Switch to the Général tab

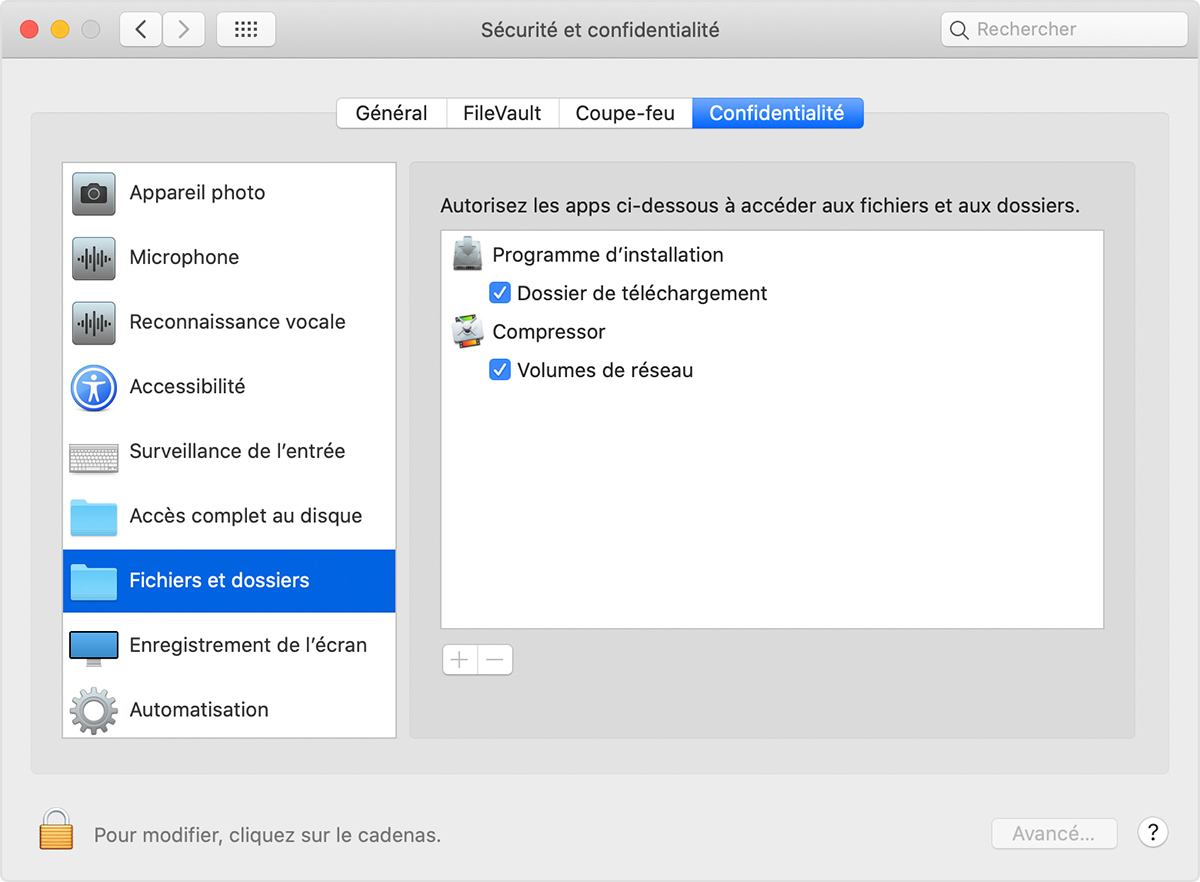click(391, 113)
